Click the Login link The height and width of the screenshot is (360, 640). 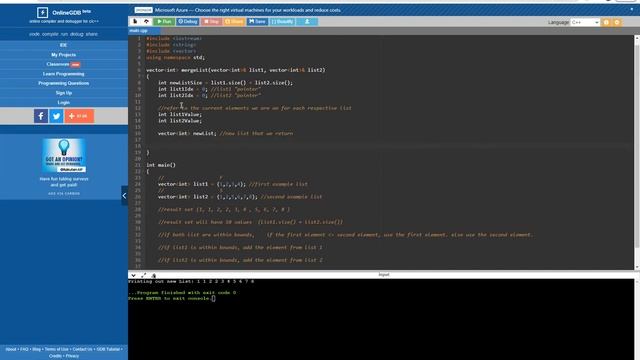[63, 102]
